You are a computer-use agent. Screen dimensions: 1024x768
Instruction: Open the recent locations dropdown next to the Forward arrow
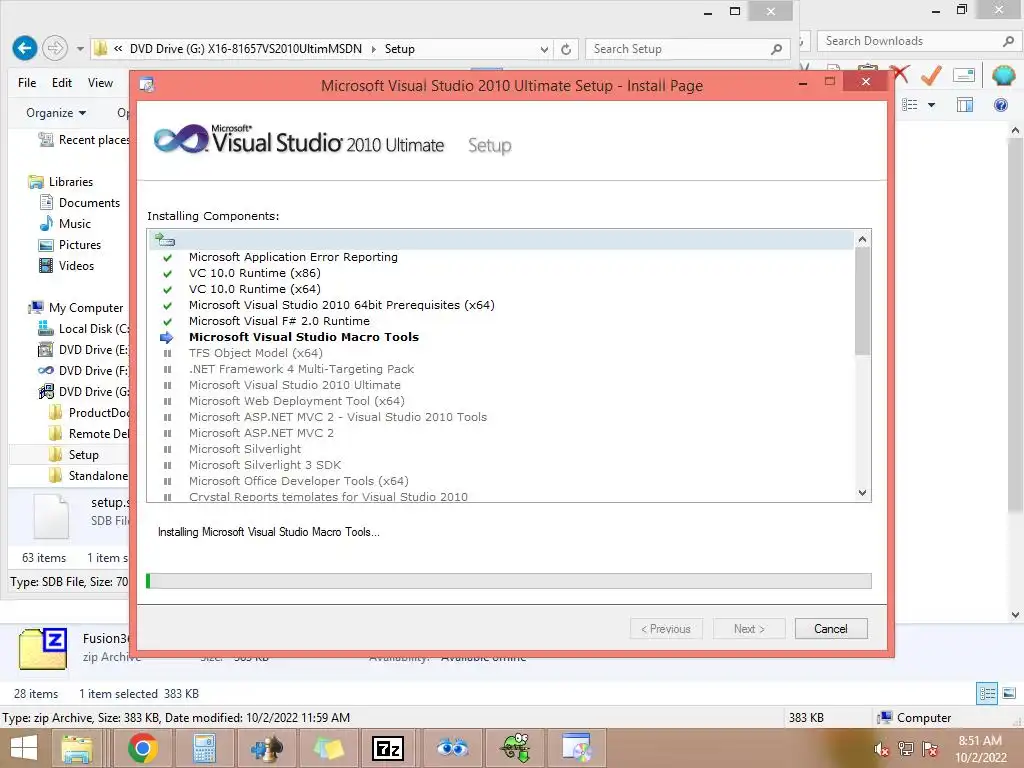(x=80, y=49)
